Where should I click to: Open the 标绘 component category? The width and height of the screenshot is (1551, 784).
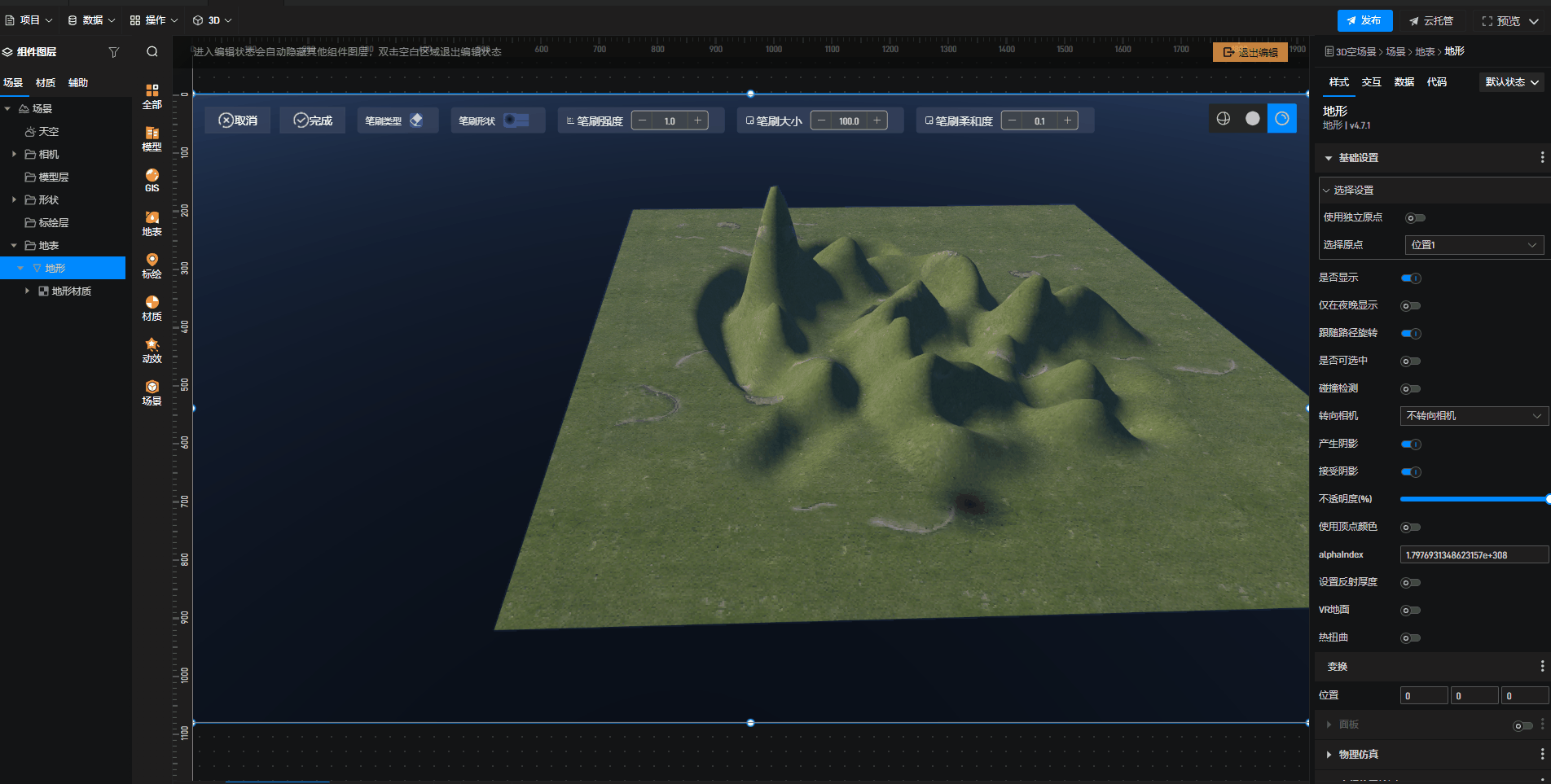point(152,265)
